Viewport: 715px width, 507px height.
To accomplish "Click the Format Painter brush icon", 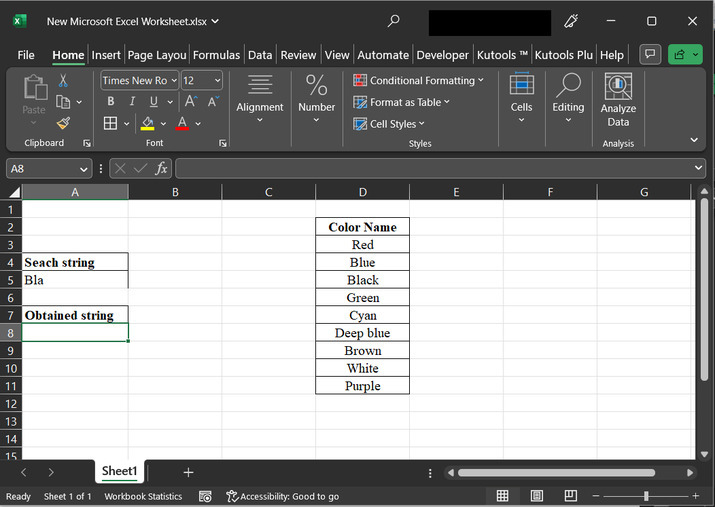I will coord(64,123).
